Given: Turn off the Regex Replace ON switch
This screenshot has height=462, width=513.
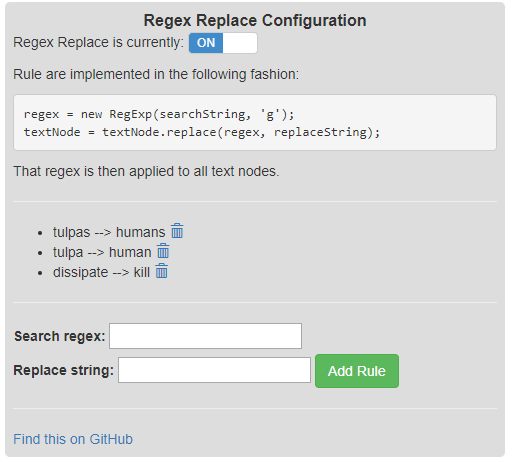Looking at the screenshot, I should click(x=223, y=43).
